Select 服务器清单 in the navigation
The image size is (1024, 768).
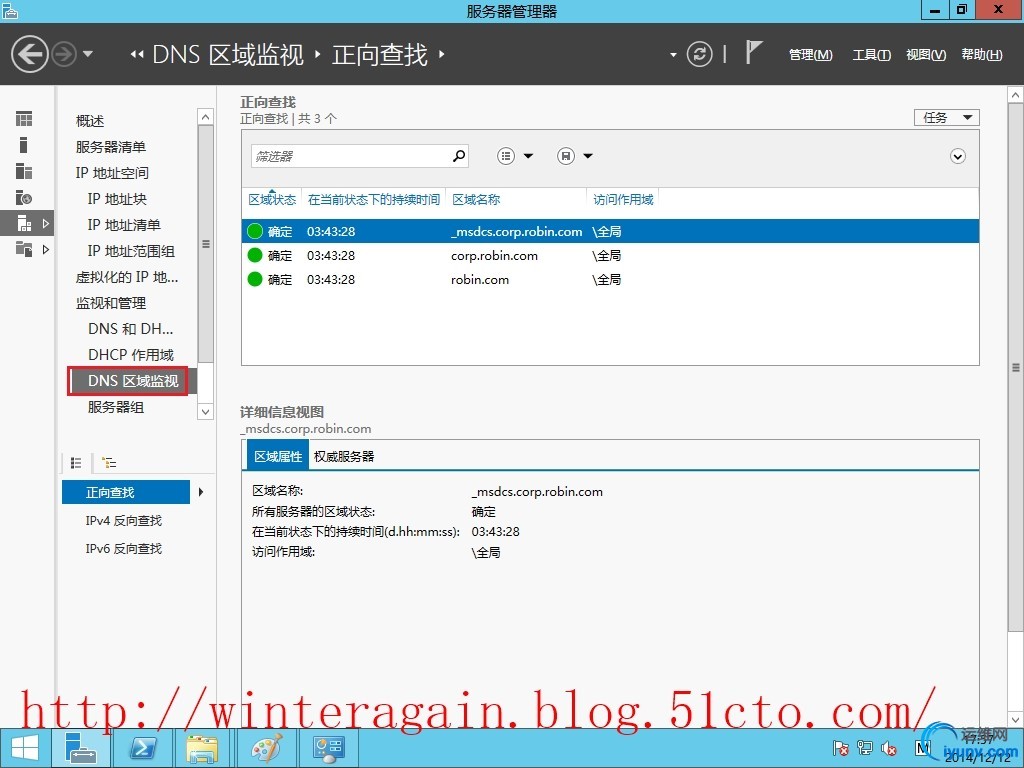(110, 147)
